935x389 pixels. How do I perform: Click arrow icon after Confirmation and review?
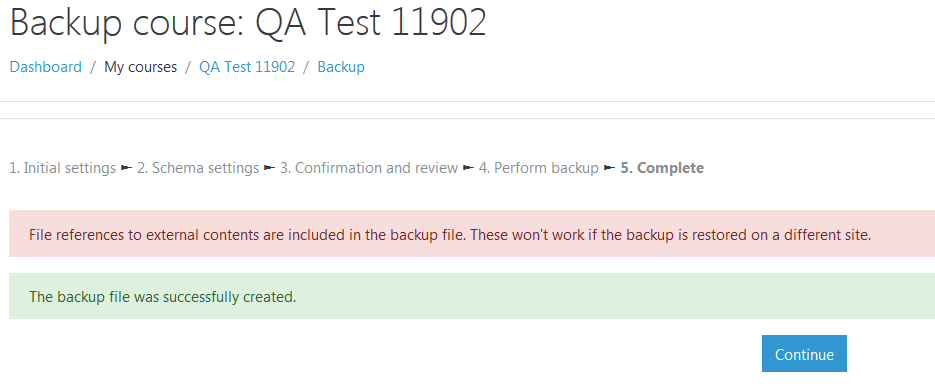point(468,168)
